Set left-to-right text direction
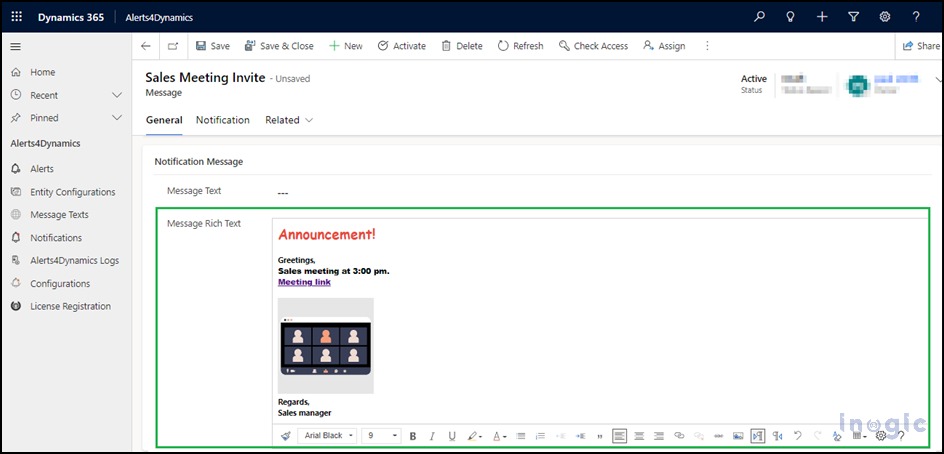 pos(758,435)
